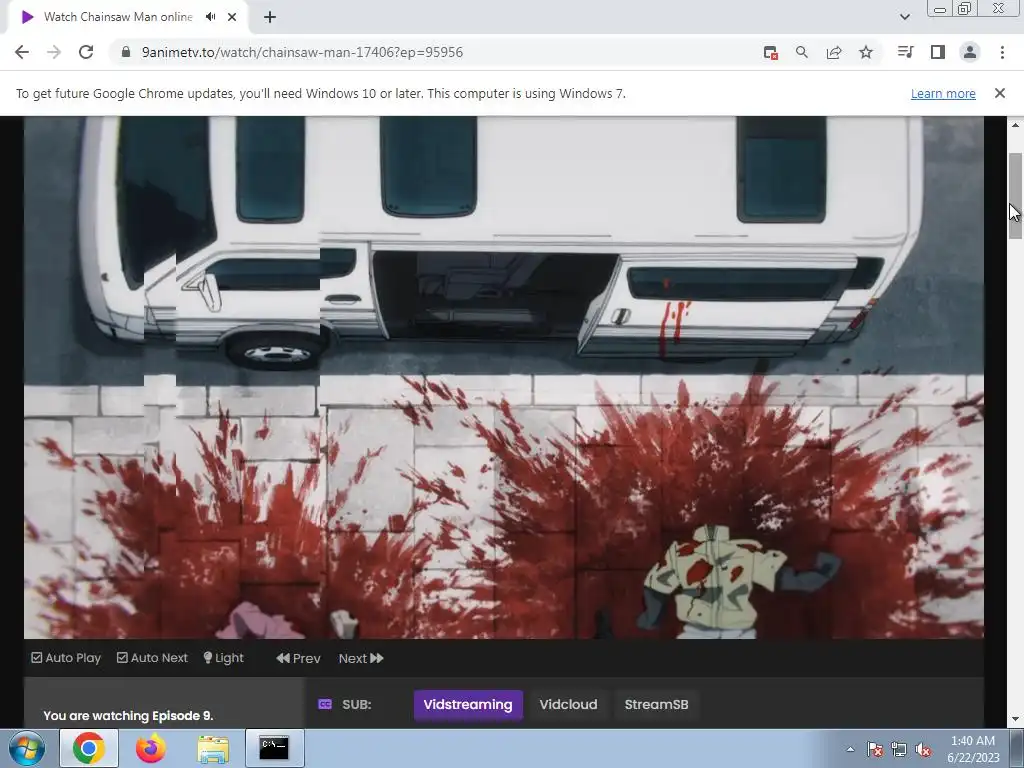Open Chrome three-dot menu
This screenshot has height=768, width=1024.
1002,52
